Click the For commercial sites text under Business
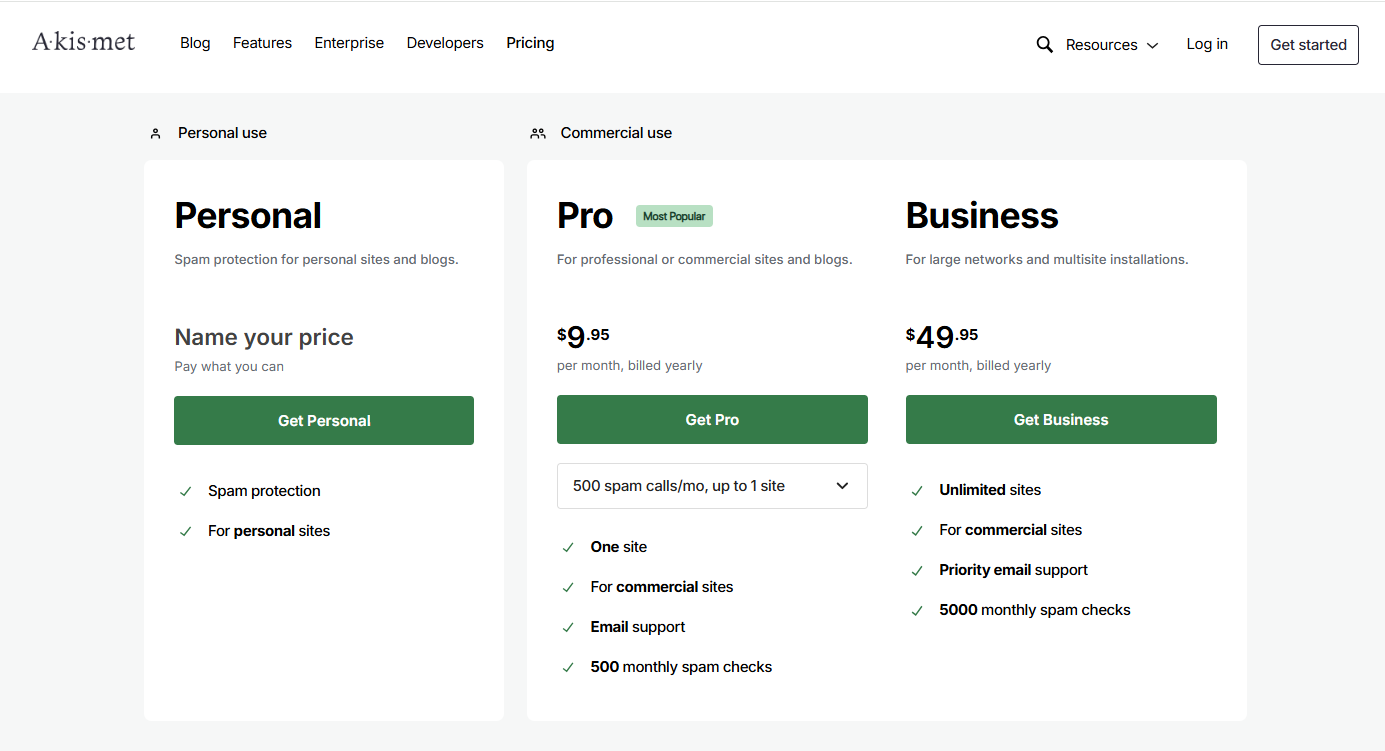The width and height of the screenshot is (1385, 751). (x=1011, y=530)
